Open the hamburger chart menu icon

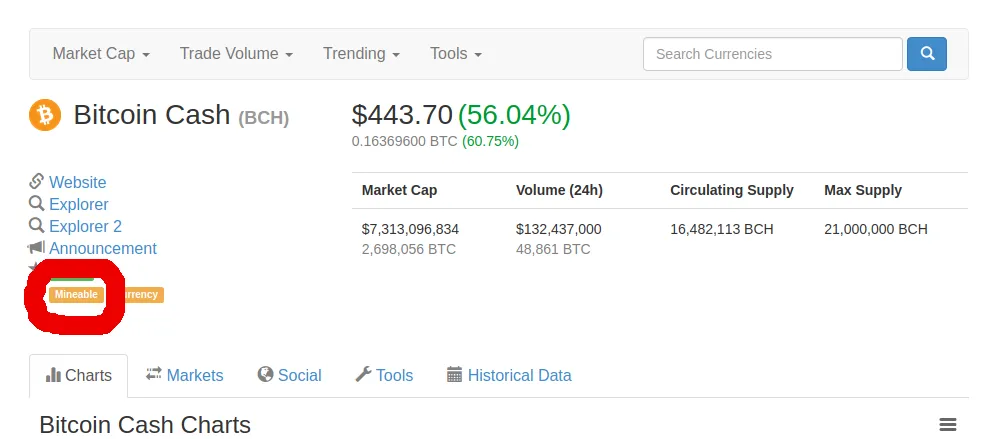(x=948, y=425)
